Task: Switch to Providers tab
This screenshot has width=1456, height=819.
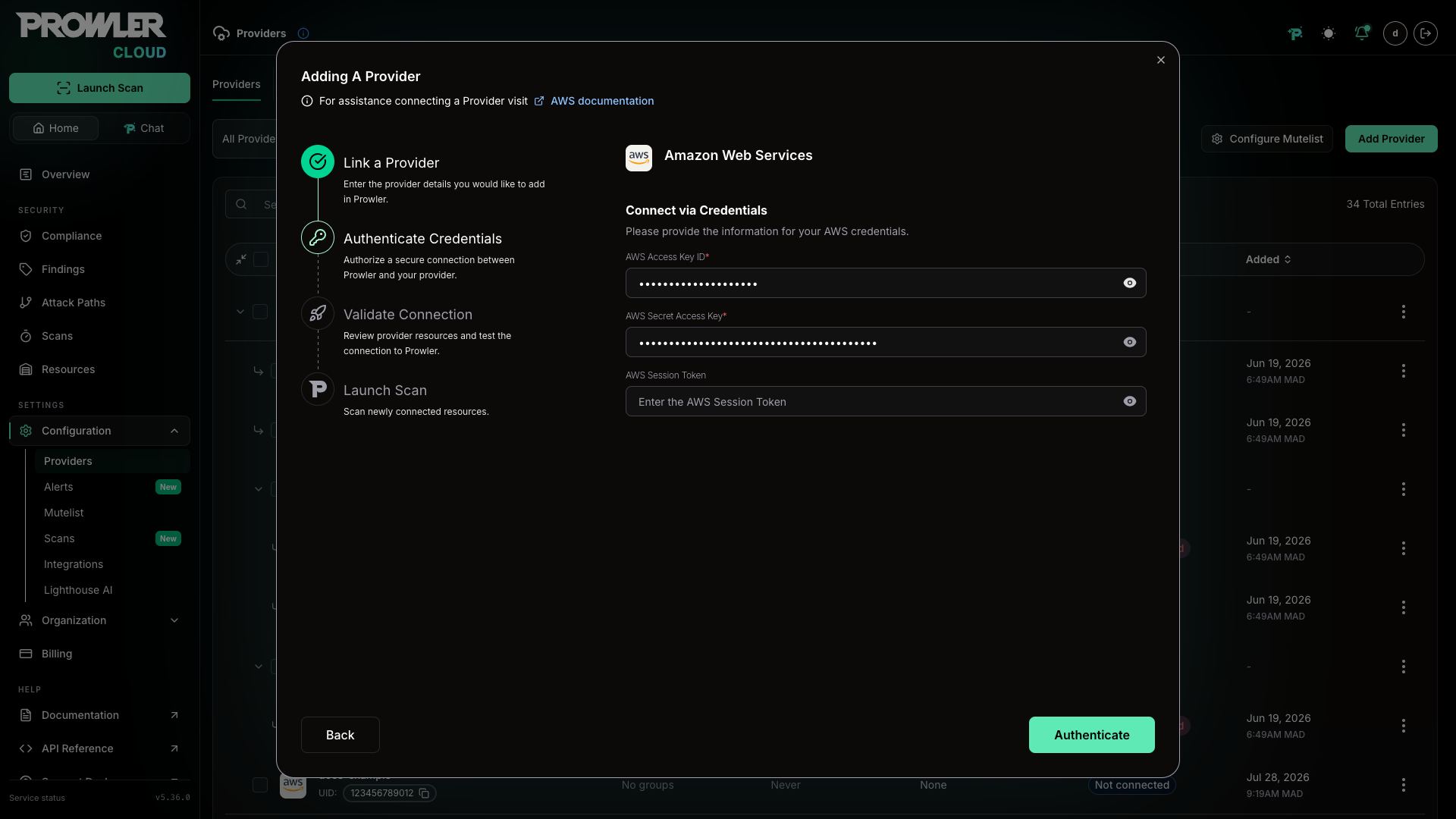Action: click(237, 84)
